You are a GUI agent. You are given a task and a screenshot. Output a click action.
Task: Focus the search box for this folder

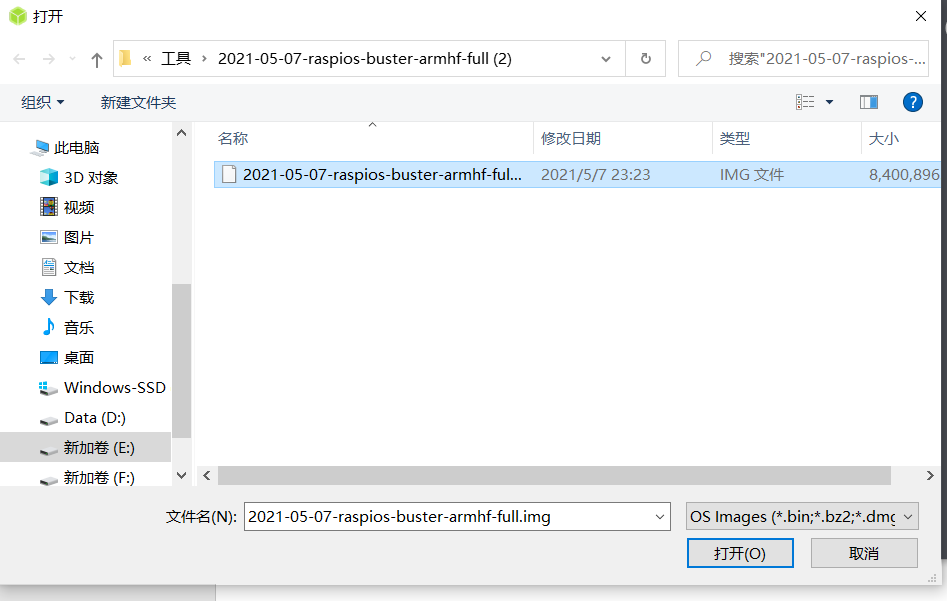[x=803, y=59]
